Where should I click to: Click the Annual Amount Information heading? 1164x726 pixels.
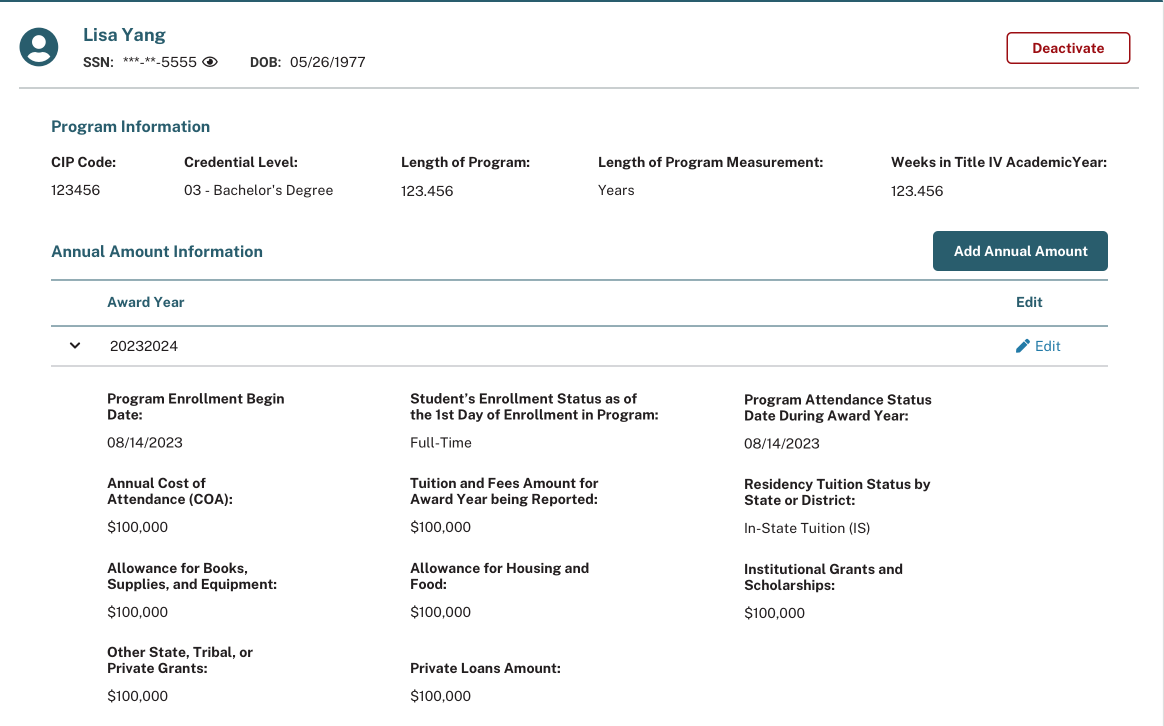coord(157,252)
